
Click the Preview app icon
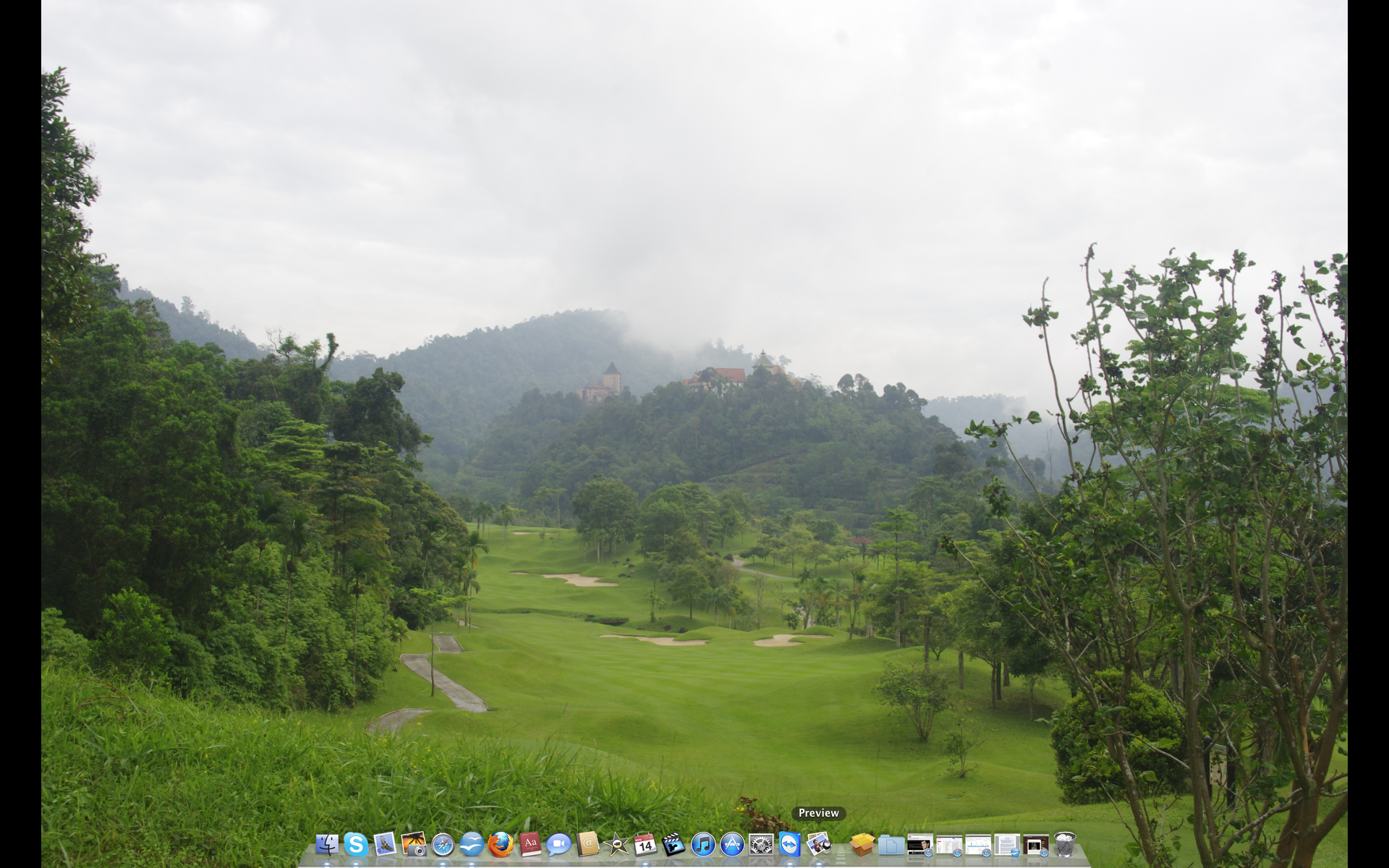coord(819,844)
